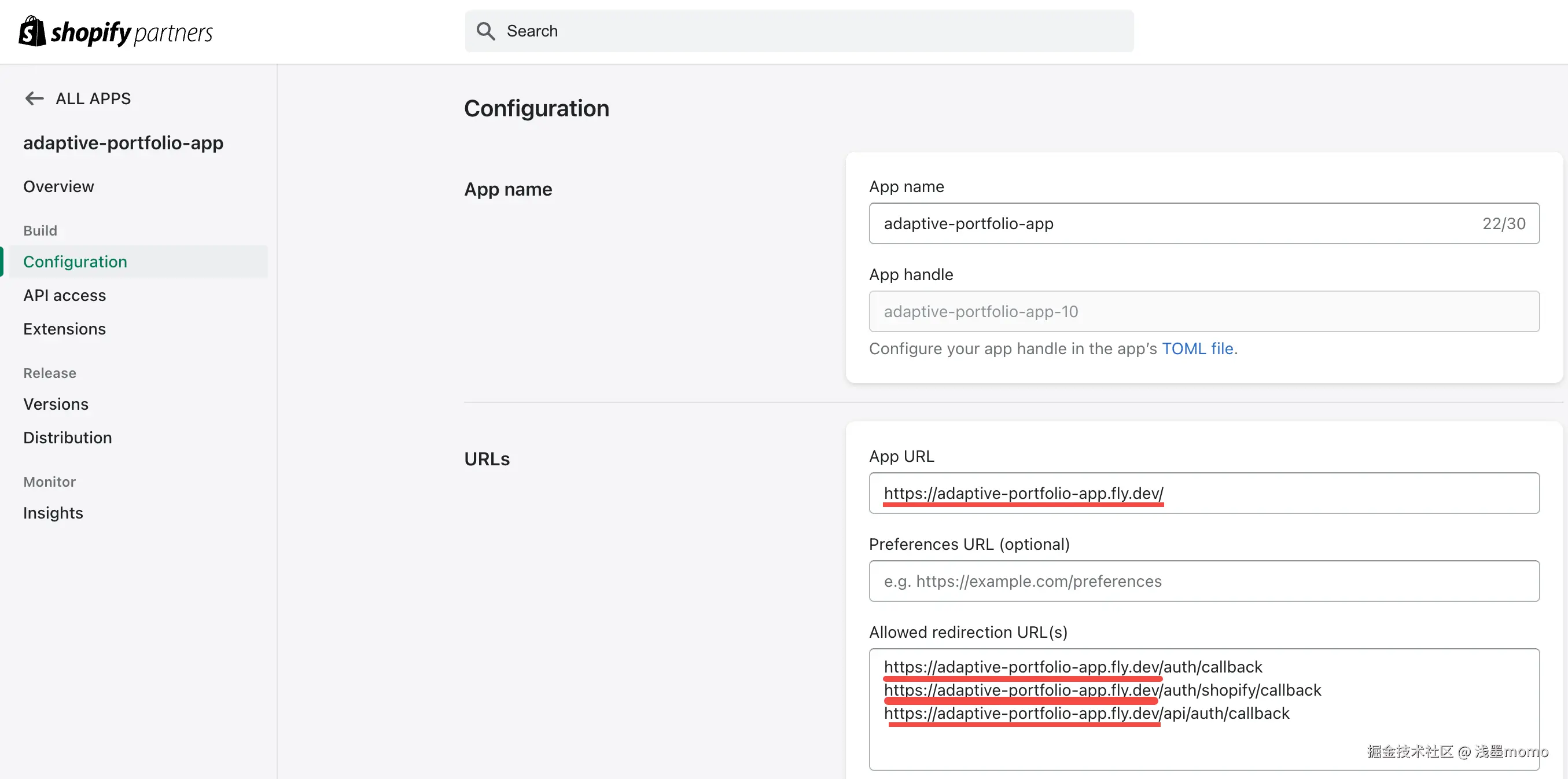Select Configuration in the sidebar
The height and width of the screenshot is (779, 1568).
click(75, 261)
